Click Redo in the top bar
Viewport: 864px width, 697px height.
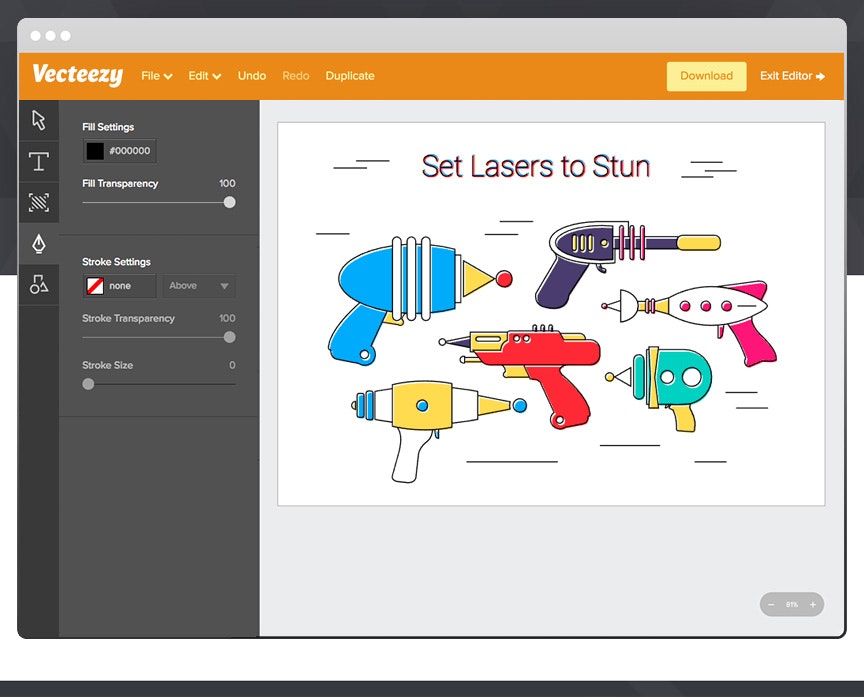pyautogui.click(x=296, y=76)
